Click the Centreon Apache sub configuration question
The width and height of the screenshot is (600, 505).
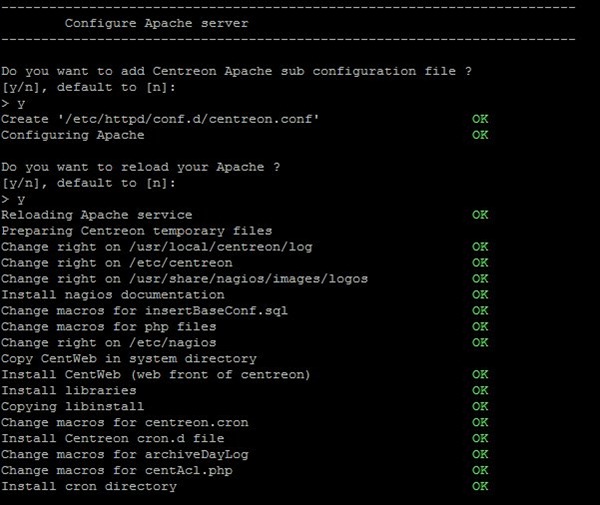click(x=236, y=71)
